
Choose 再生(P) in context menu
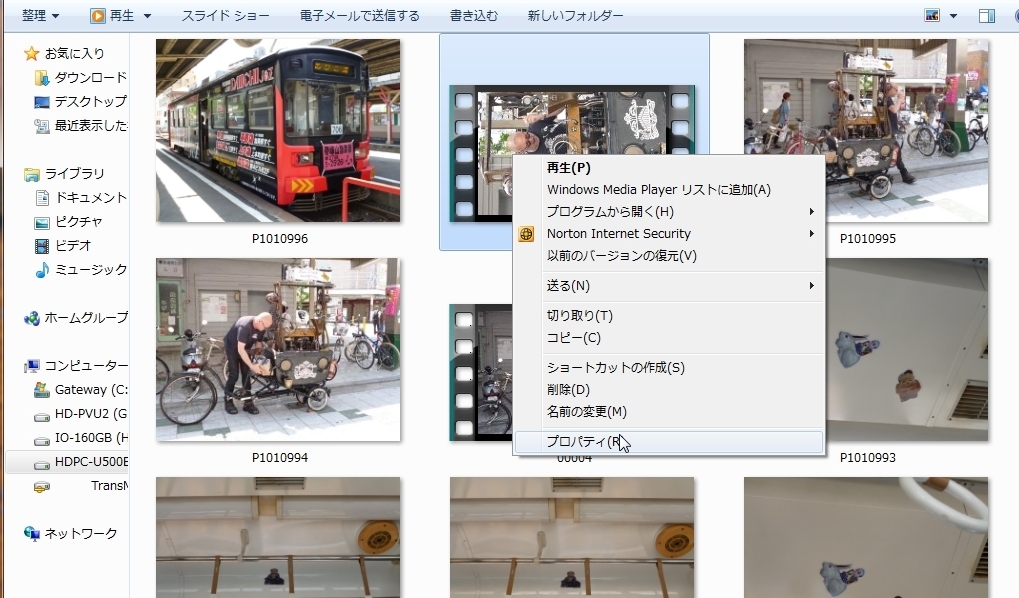tap(669, 168)
